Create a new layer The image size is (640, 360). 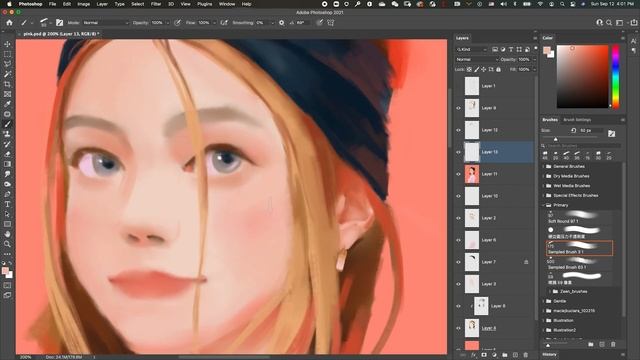(x=516, y=355)
